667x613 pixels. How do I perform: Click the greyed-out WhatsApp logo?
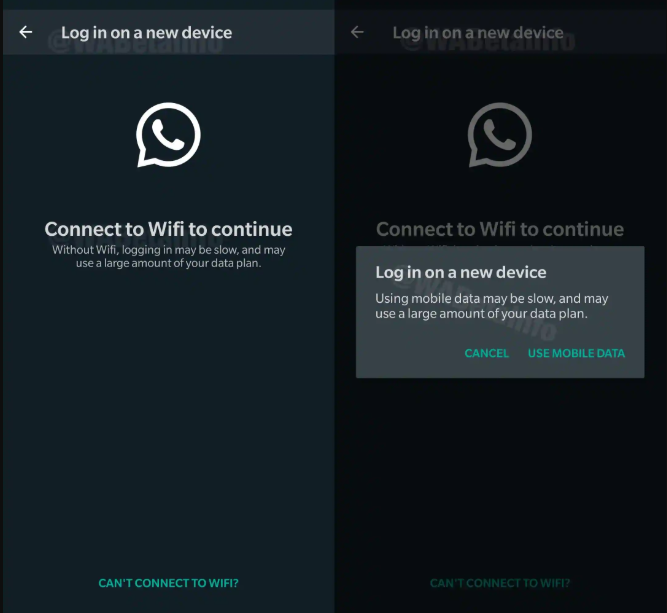point(499,134)
